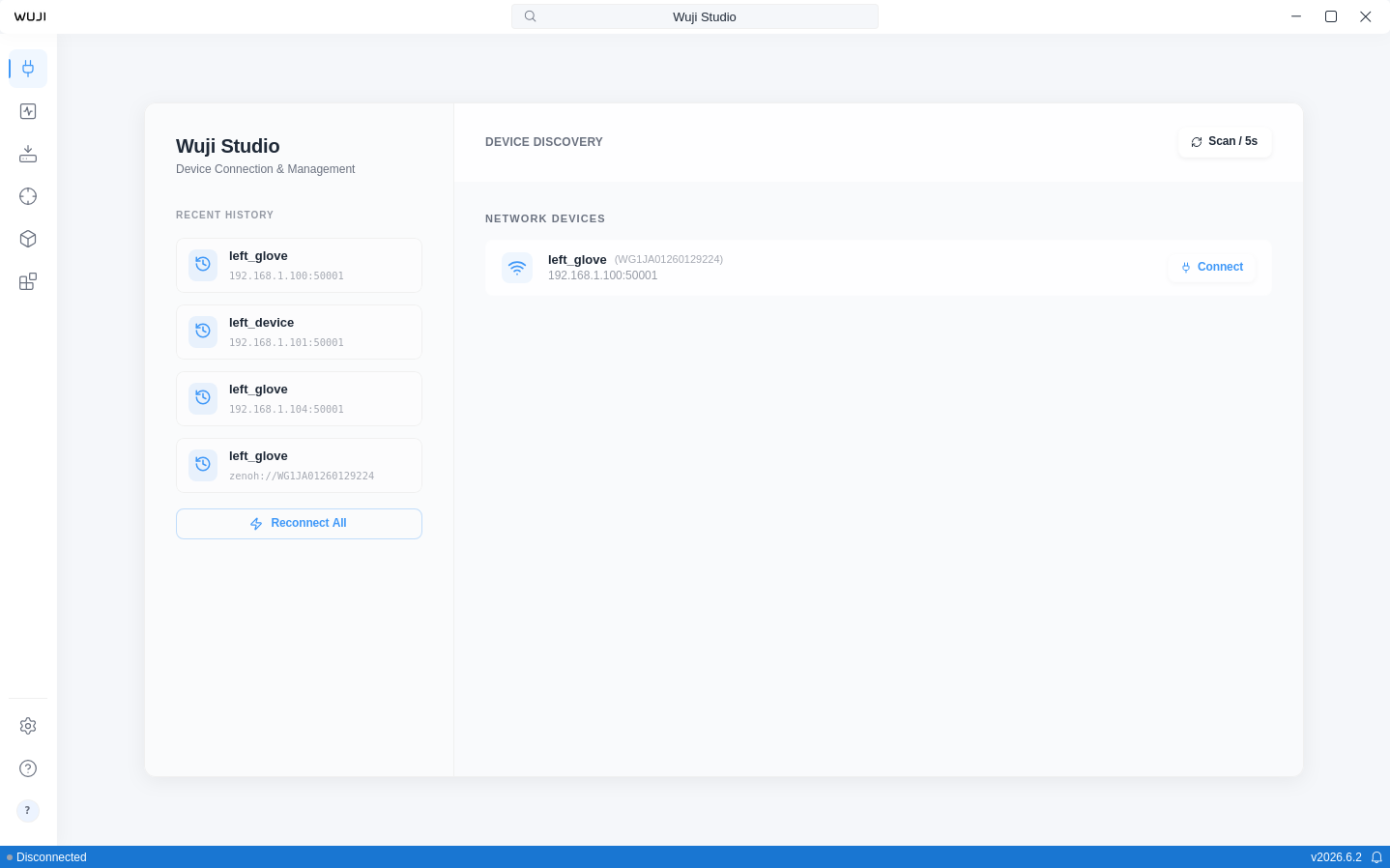
Task: Open the Settings gear in sidebar
Action: [x=28, y=726]
